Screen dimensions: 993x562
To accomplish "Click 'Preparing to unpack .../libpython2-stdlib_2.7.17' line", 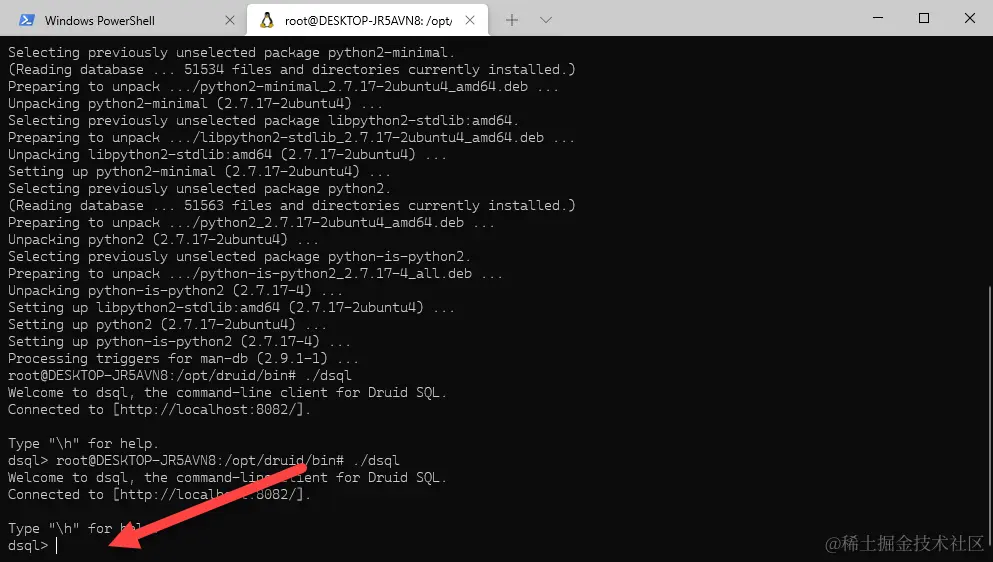I will pyautogui.click(x=291, y=138).
